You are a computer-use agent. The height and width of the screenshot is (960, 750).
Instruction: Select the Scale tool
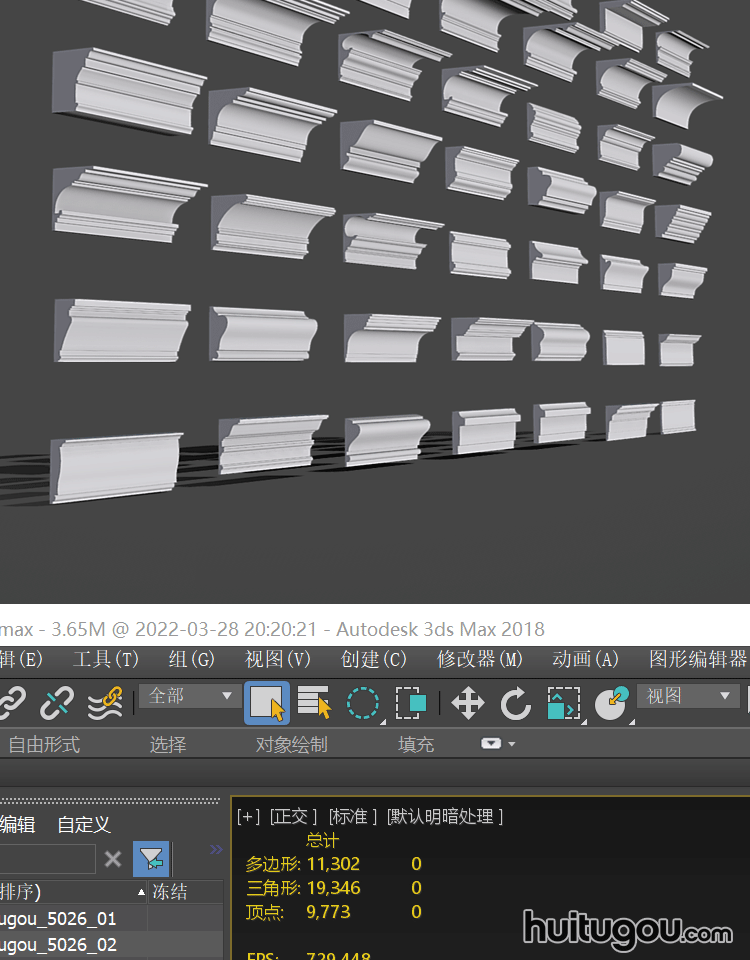coord(564,703)
